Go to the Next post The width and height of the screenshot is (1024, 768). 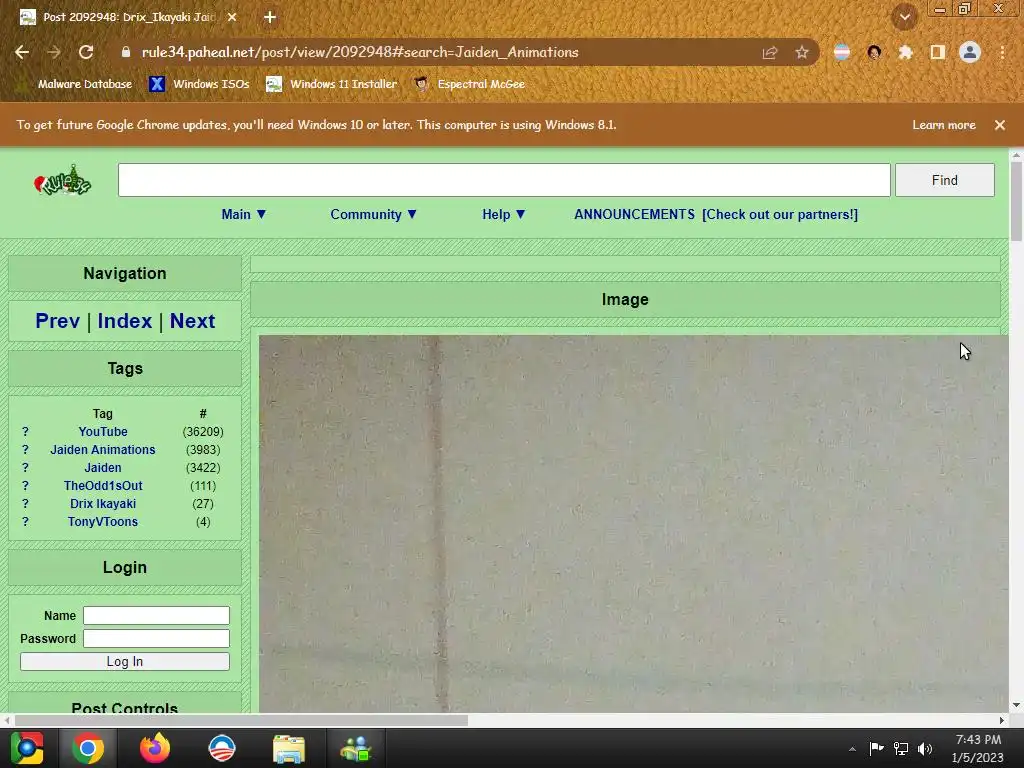click(x=192, y=321)
